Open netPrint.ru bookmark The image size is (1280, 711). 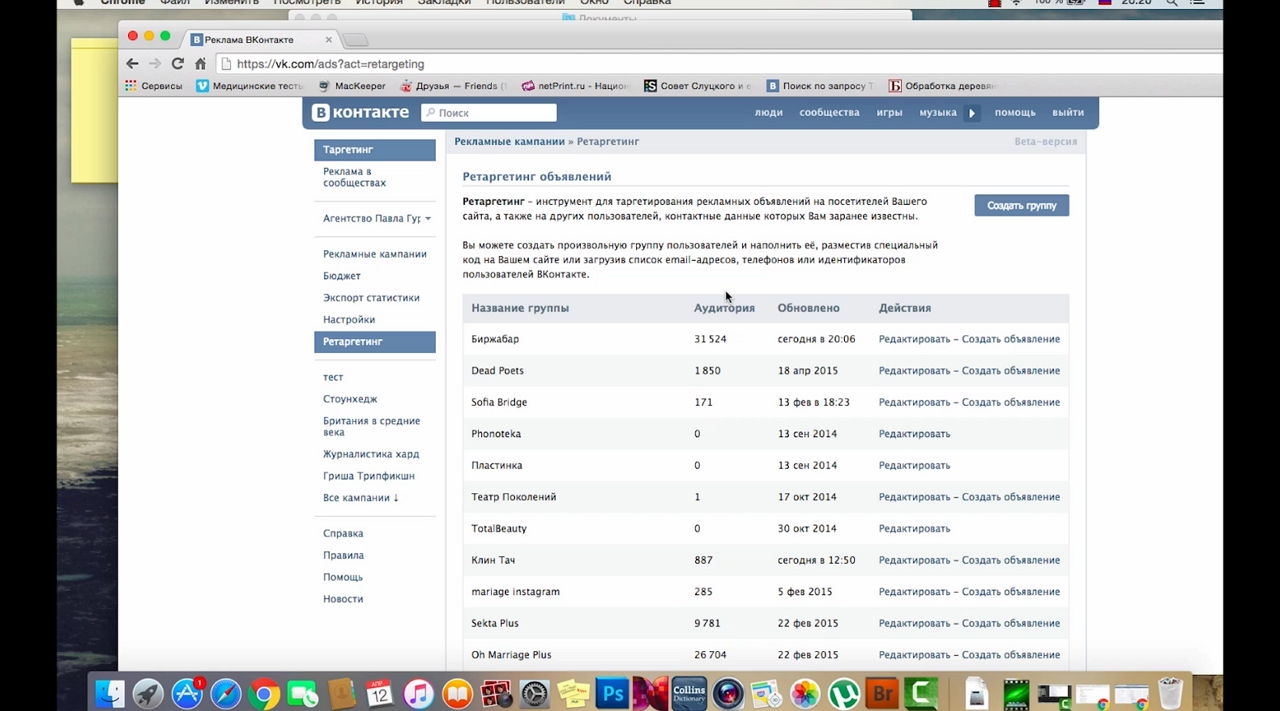[576, 86]
